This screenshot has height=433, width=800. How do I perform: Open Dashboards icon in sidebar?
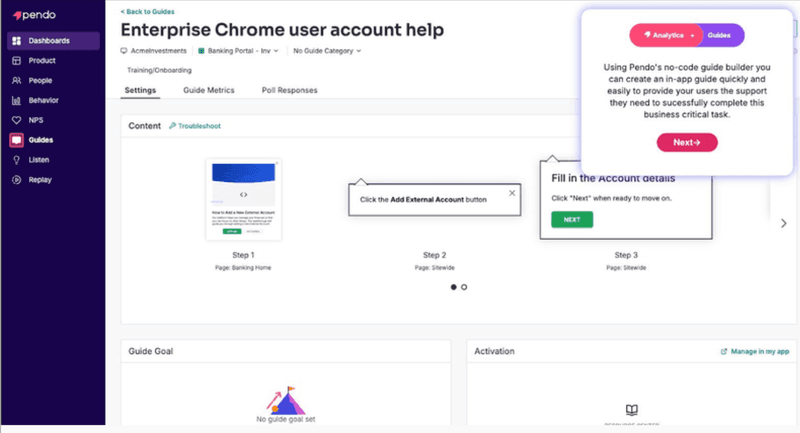click(x=16, y=41)
